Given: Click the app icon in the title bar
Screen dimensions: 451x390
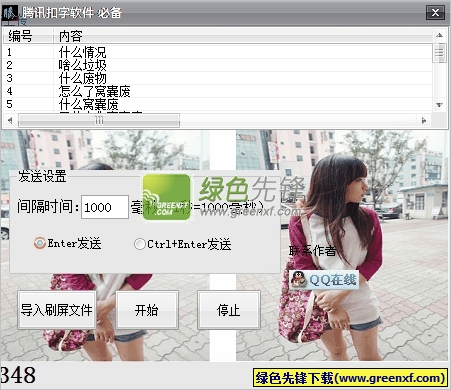Looking at the screenshot, I should pos(10,13).
